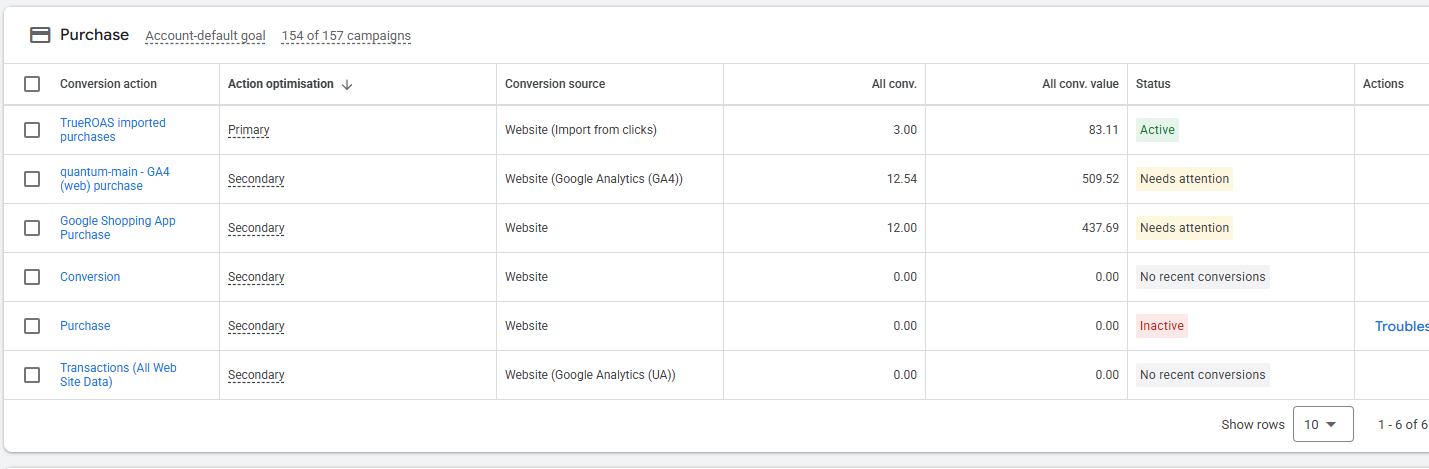Viewport: 1429px width, 469px height.
Task: Open the Show rows dropdown
Action: tap(1322, 424)
